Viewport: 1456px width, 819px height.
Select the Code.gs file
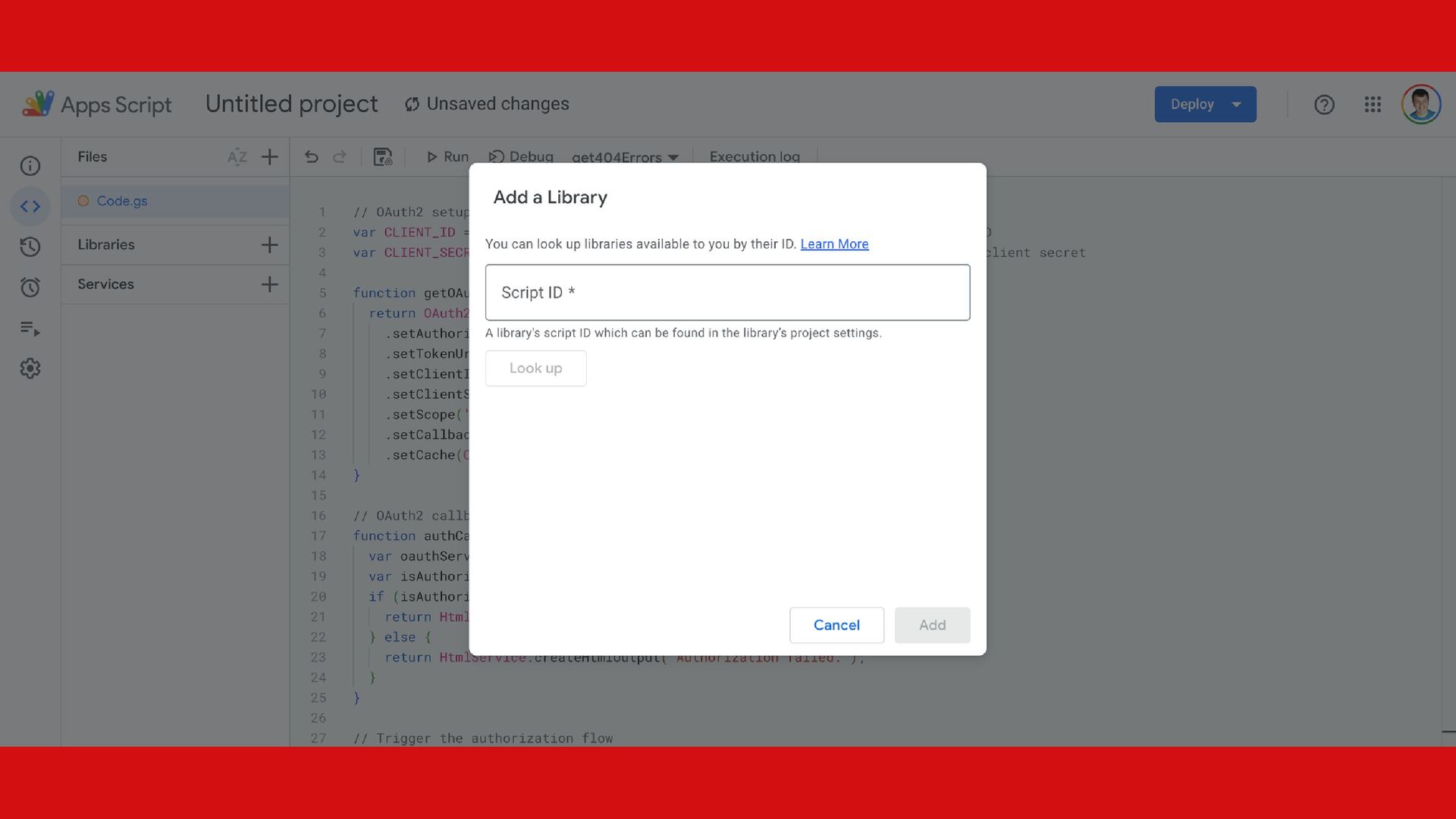pos(122,201)
